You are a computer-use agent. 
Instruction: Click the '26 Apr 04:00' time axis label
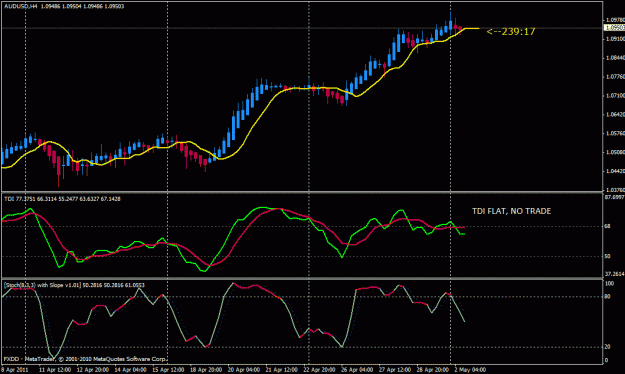click(357, 370)
